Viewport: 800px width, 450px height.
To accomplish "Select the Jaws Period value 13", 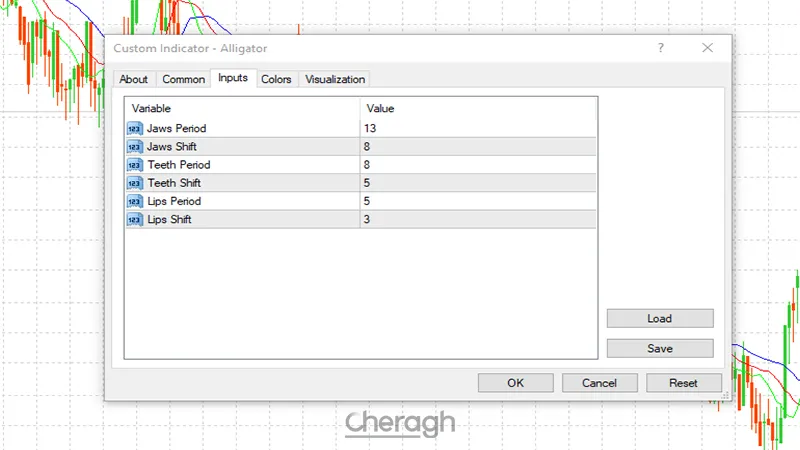I will tap(370, 129).
